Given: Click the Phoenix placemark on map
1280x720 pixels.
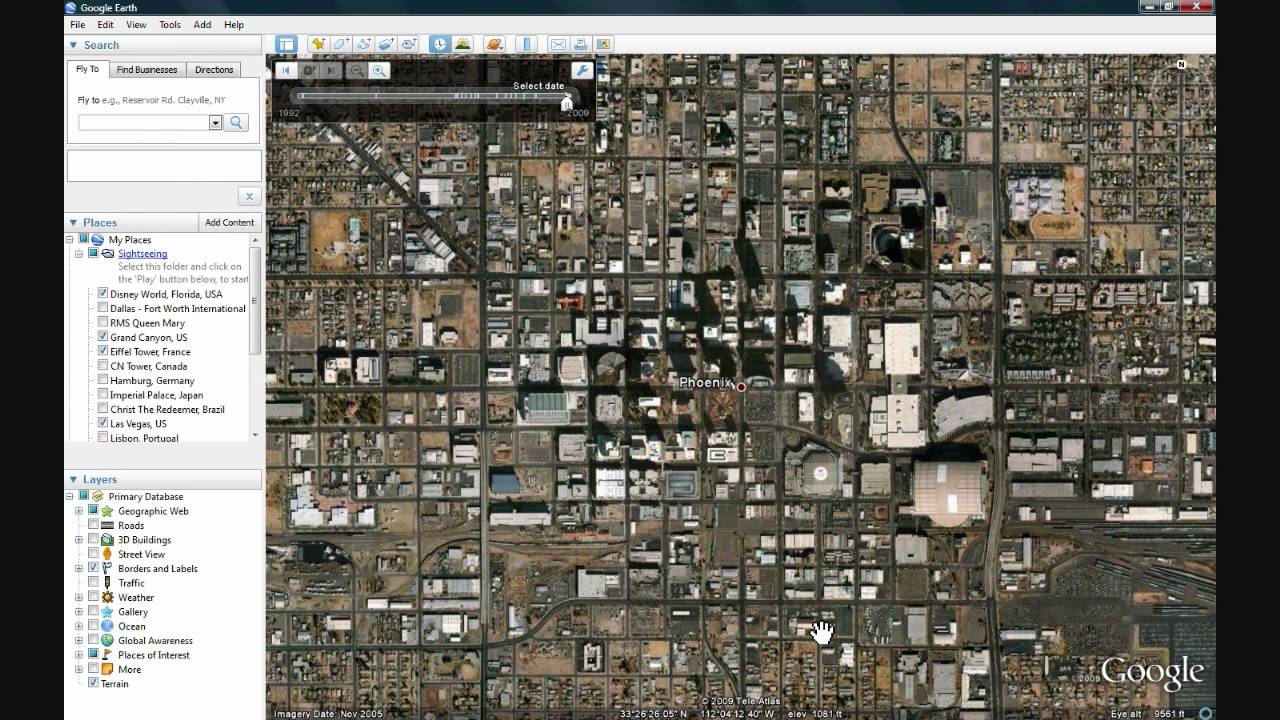Looking at the screenshot, I should pos(741,386).
